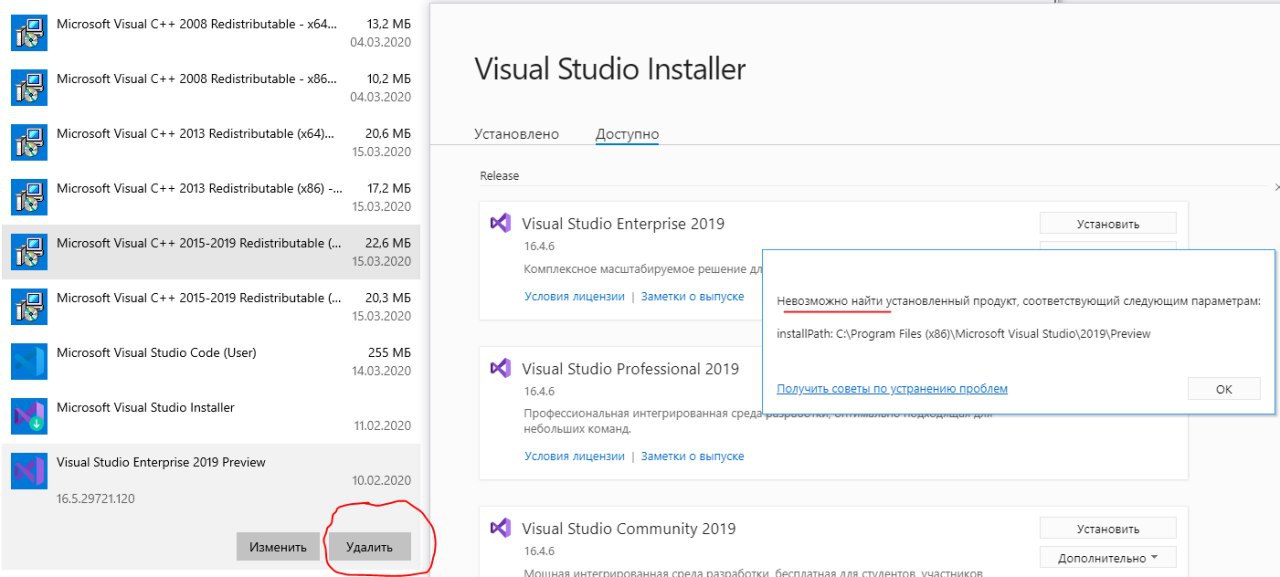Click the date 10.02.2020
This screenshot has width=1280, height=577.
[x=381, y=480]
